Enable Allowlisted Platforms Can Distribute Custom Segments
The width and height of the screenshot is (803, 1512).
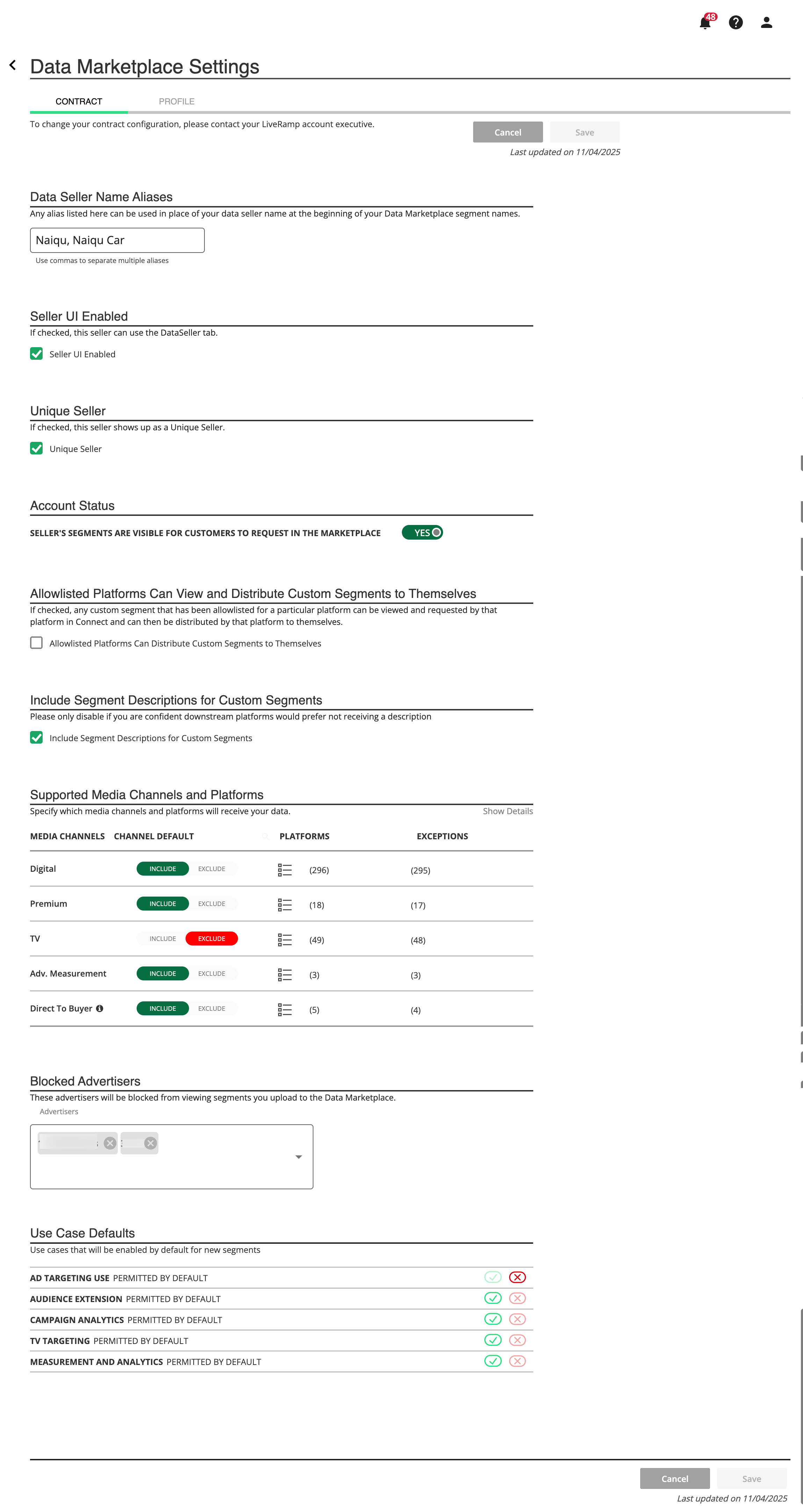tap(36, 643)
